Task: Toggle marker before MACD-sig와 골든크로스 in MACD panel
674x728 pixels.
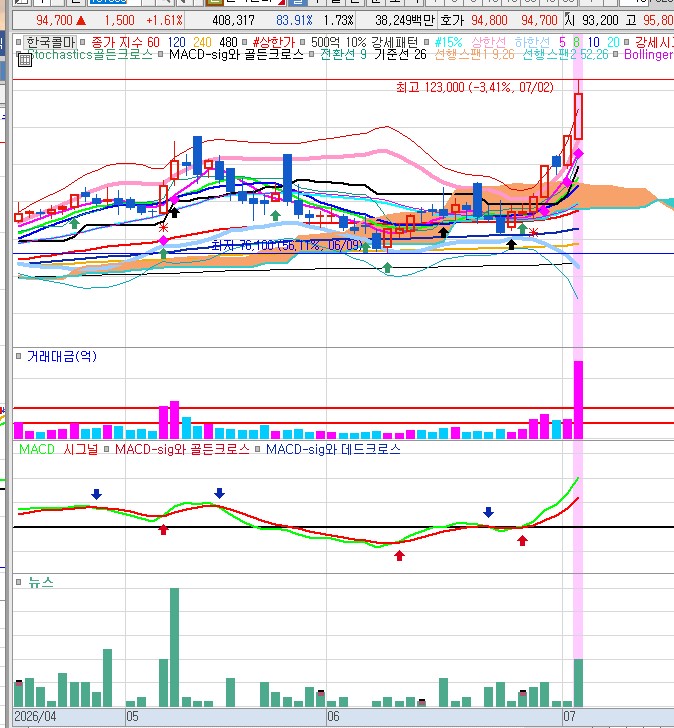Action: click(x=106, y=449)
